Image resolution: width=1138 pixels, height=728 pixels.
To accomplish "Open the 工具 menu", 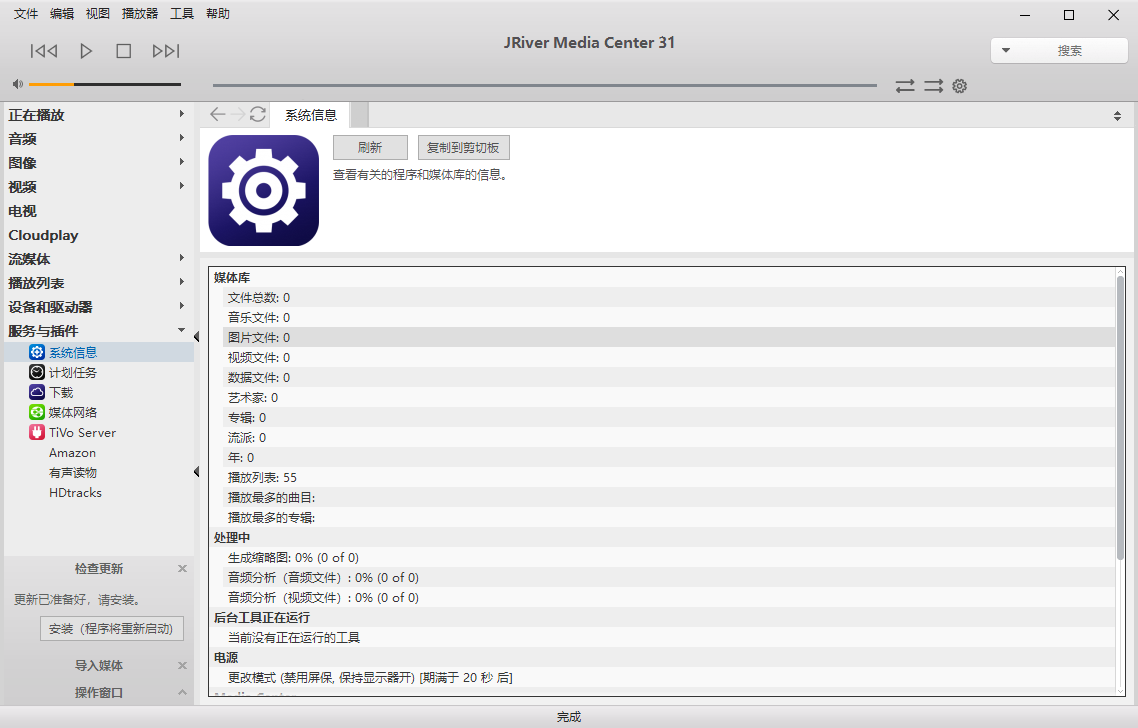I will click(x=181, y=14).
